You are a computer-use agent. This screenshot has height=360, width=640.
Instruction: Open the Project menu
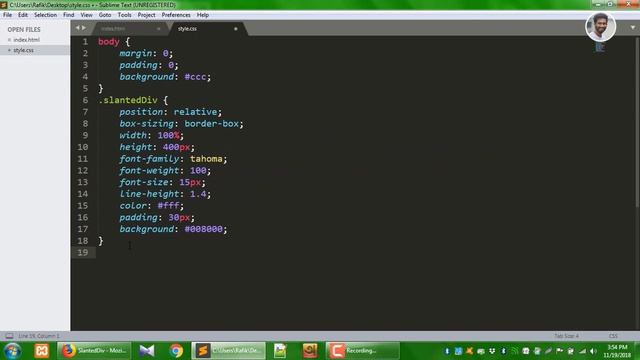pos(146,15)
